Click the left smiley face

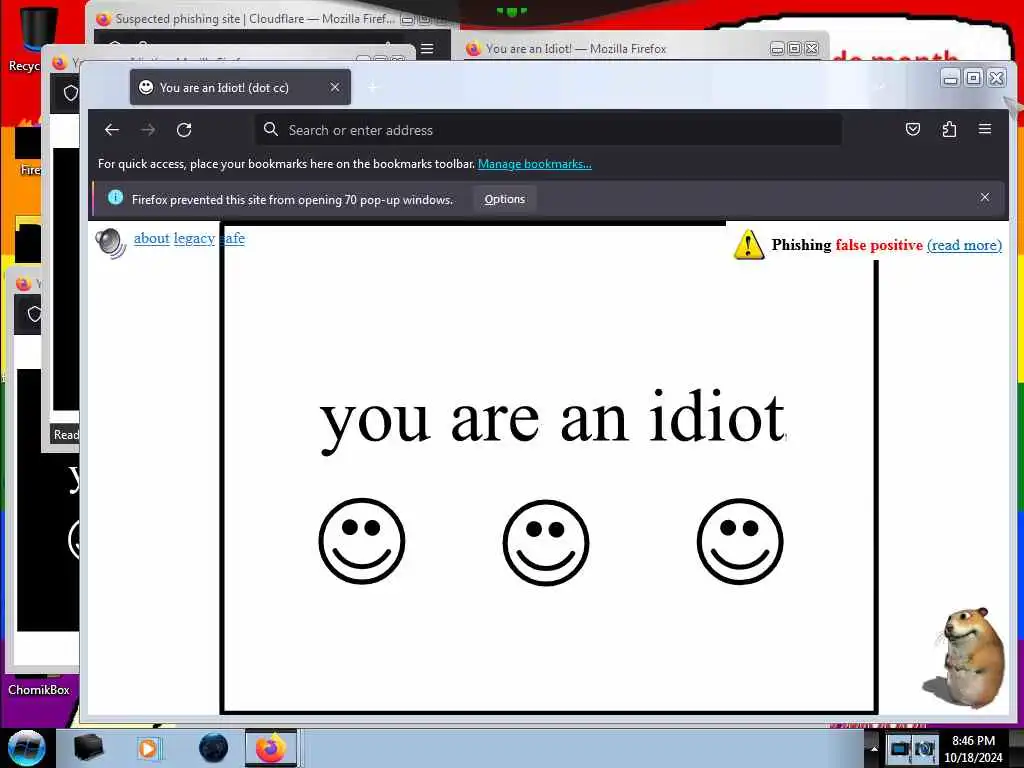tap(362, 541)
